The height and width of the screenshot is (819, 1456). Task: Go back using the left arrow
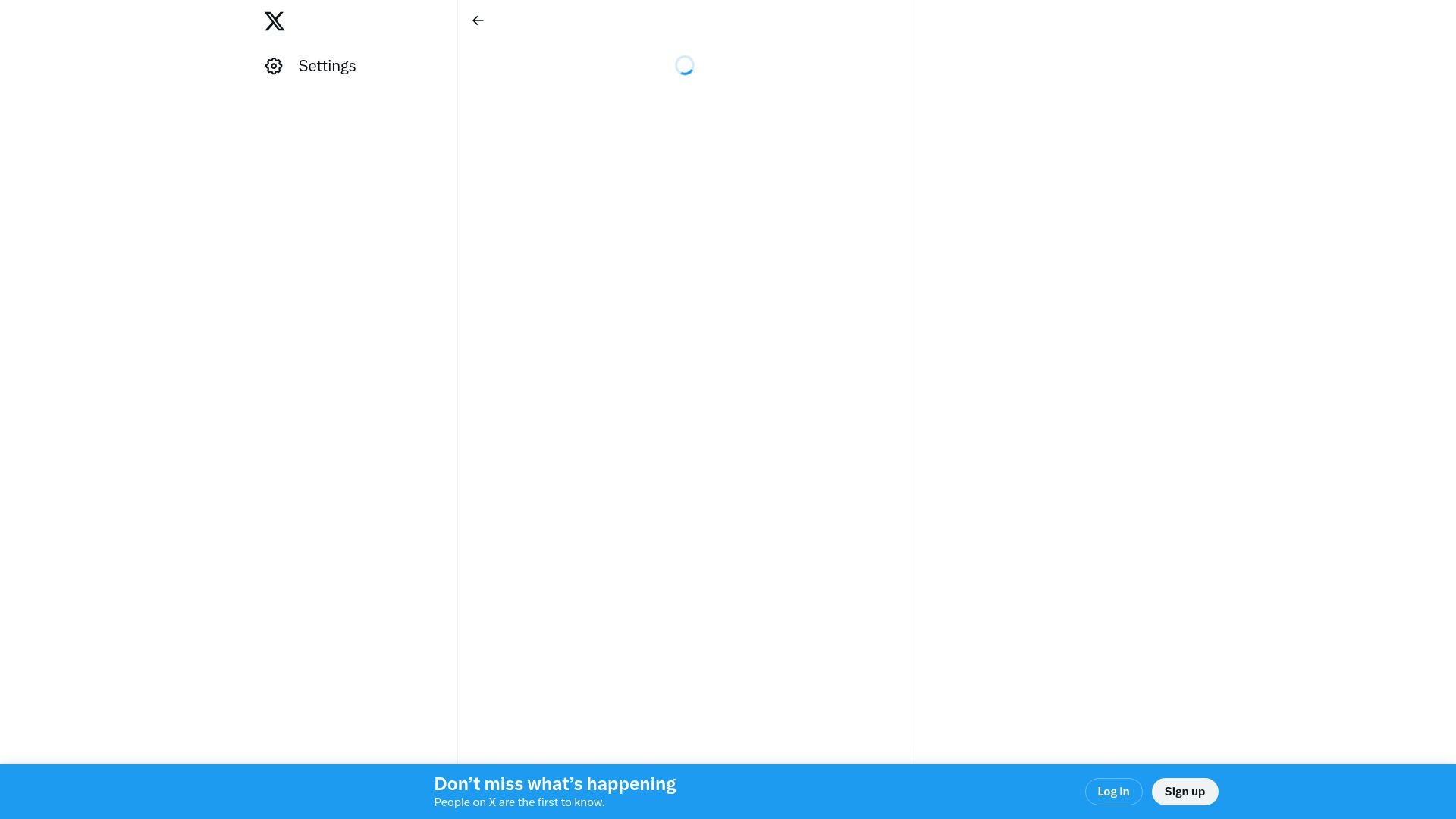pyautogui.click(x=478, y=20)
